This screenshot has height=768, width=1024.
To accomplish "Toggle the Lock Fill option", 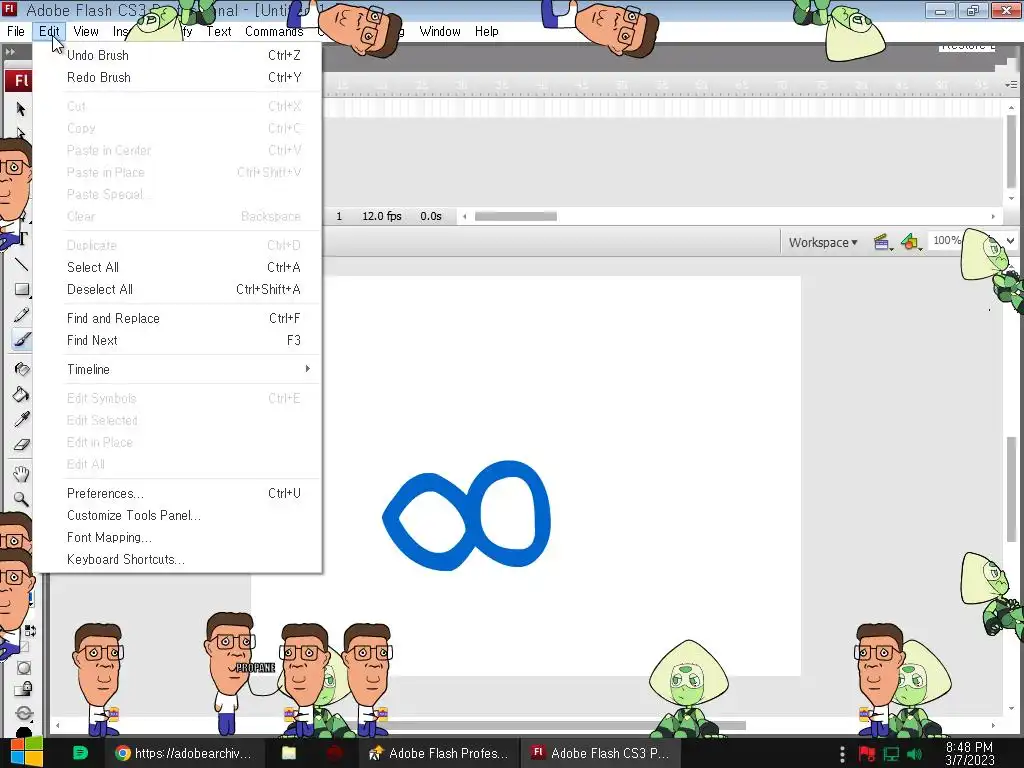I will click(24, 689).
